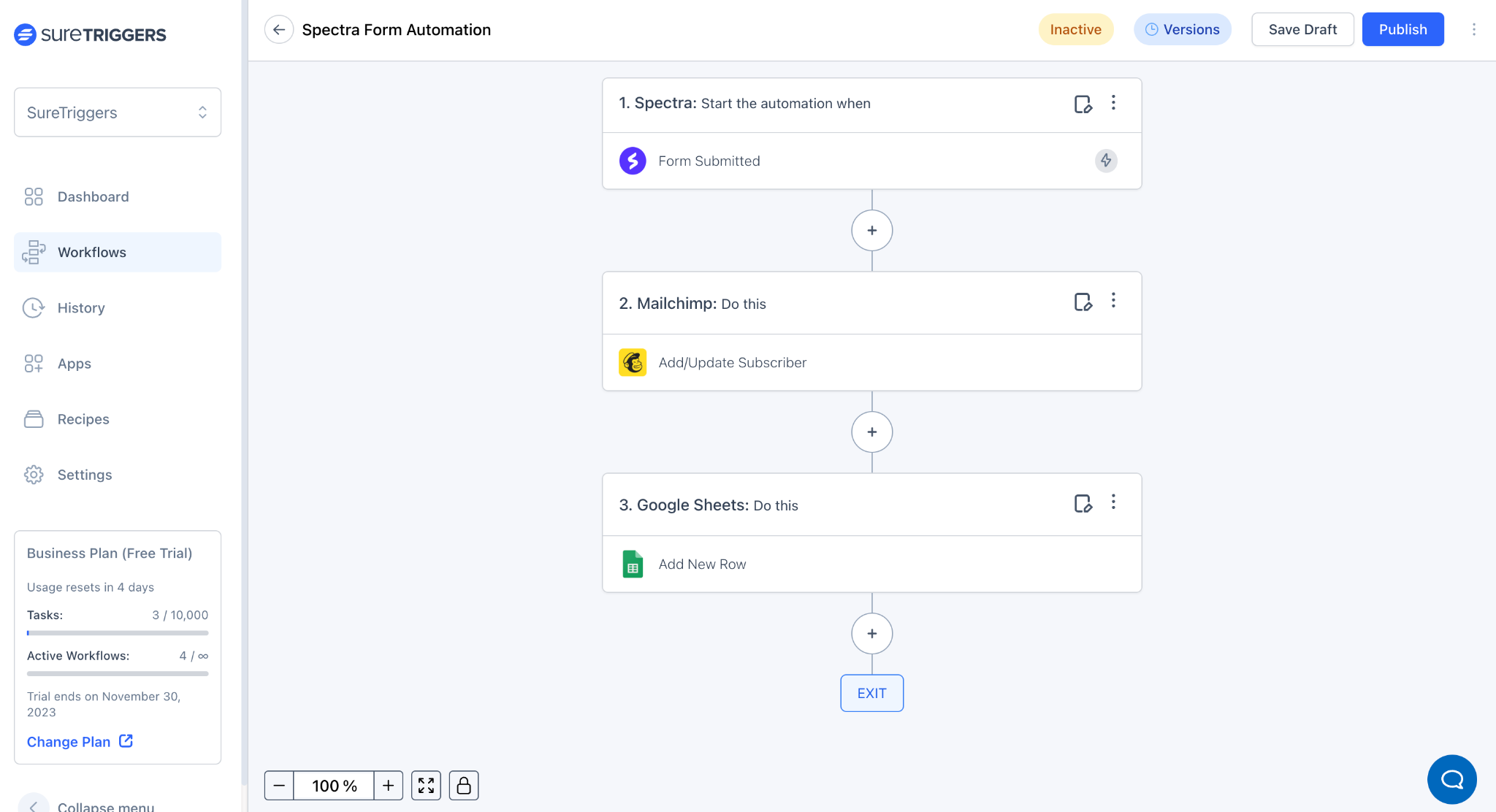
Task: Click the lightning bolt icon on Form Submitted
Action: coord(1106,161)
